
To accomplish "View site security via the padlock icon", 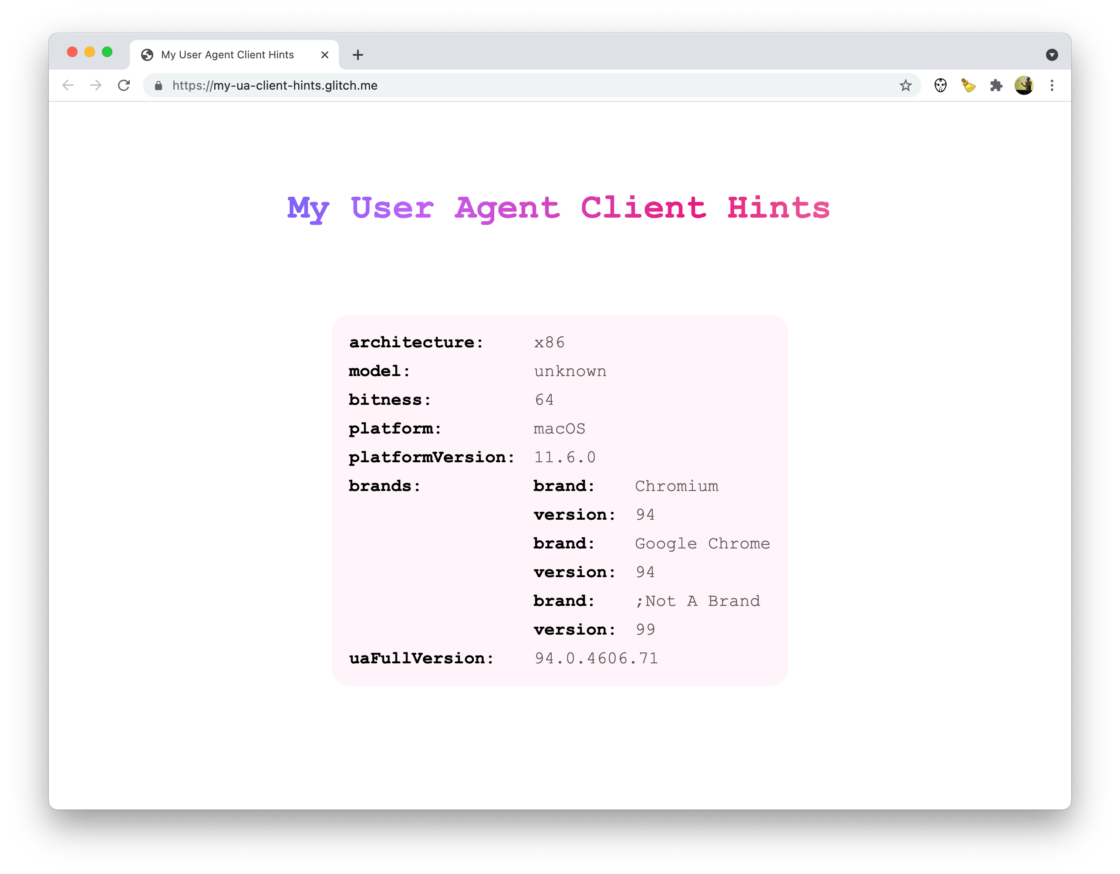I will pos(157,85).
